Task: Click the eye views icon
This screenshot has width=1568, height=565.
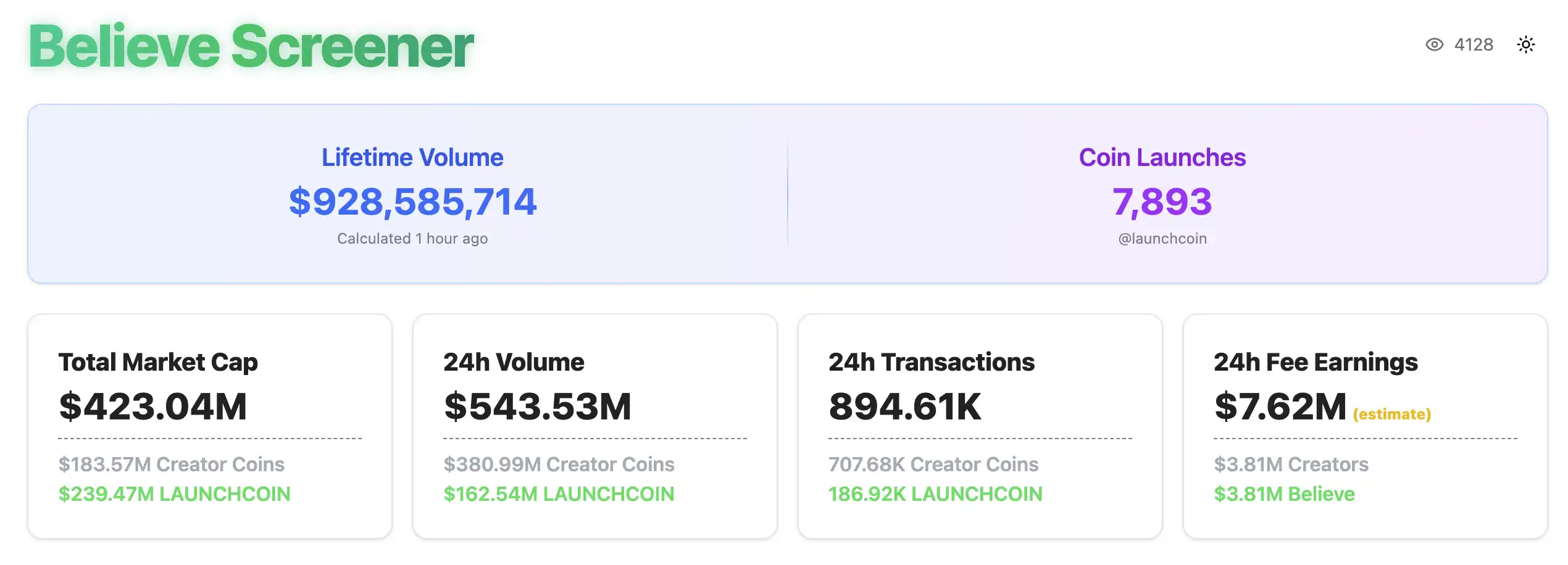Action: tap(1434, 44)
